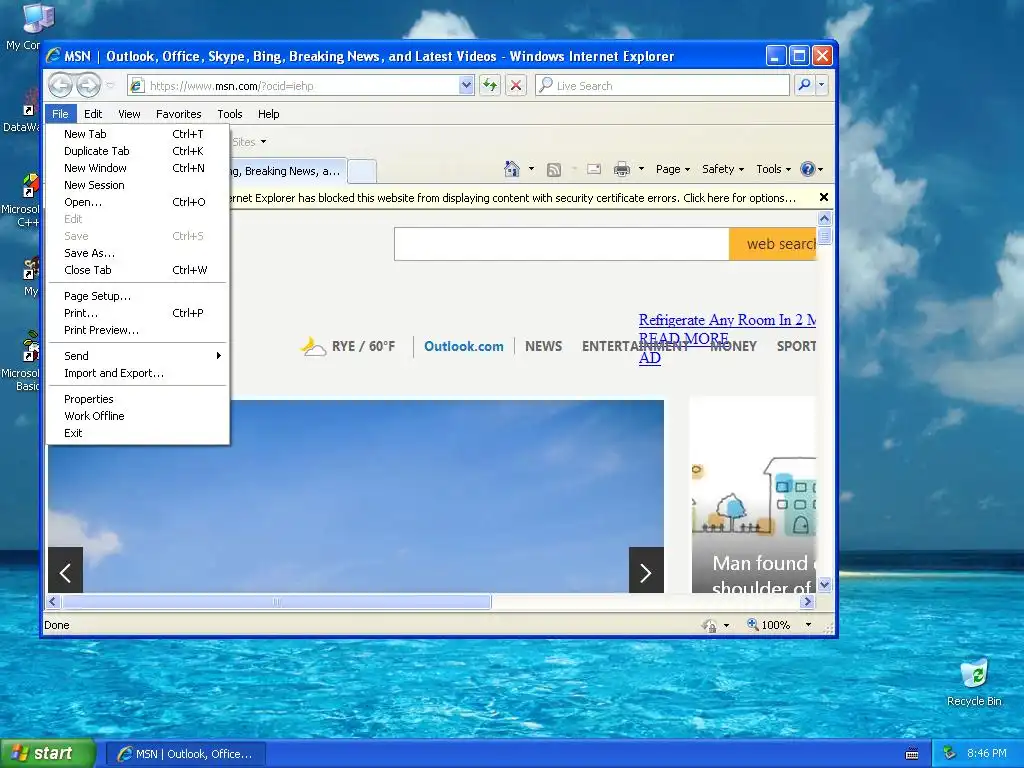Open the recent pages dropdown arrow
The image size is (1024, 768).
coord(110,86)
